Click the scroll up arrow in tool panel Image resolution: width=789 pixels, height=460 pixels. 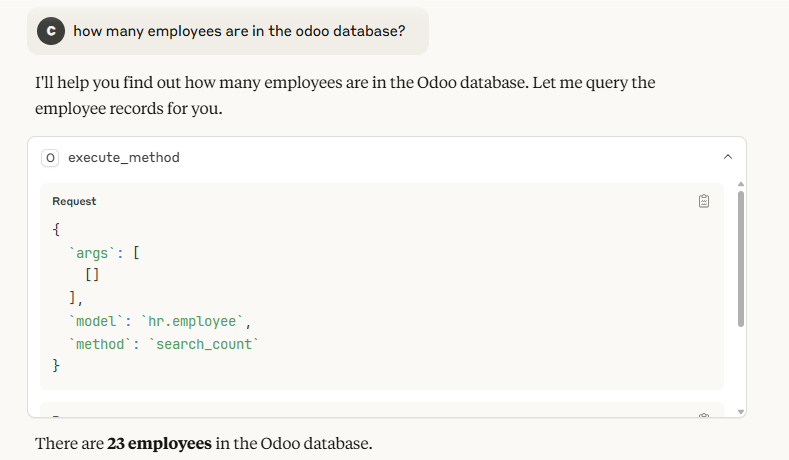click(x=740, y=184)
